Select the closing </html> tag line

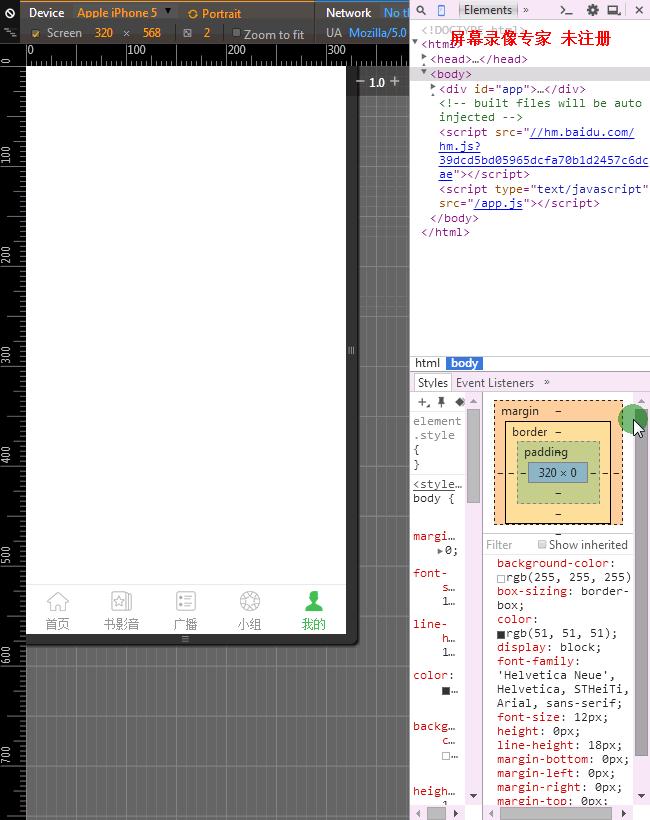click(x=446, y=232)
